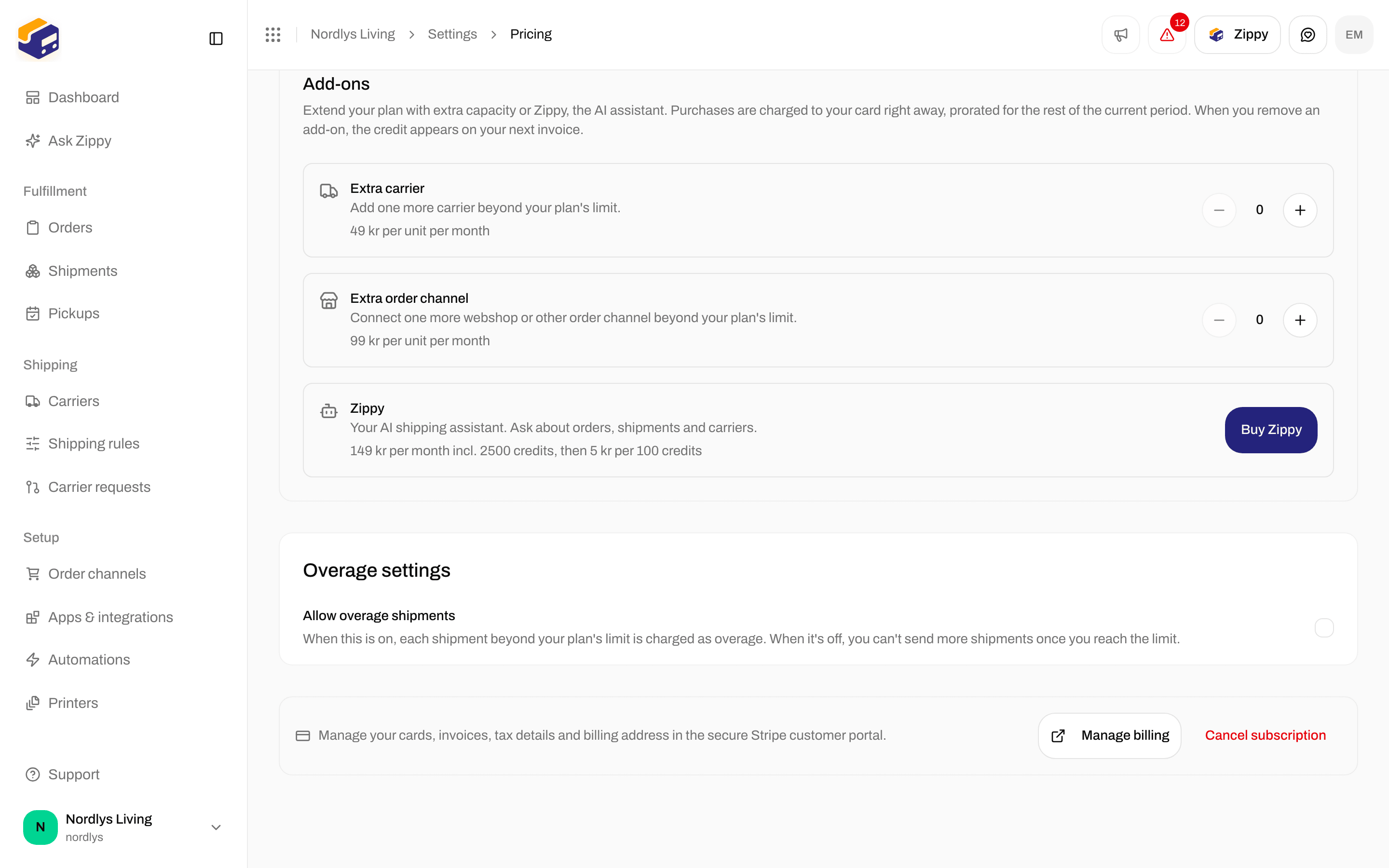
Task: Open the apps grid launcher
Action: (273, 34)
